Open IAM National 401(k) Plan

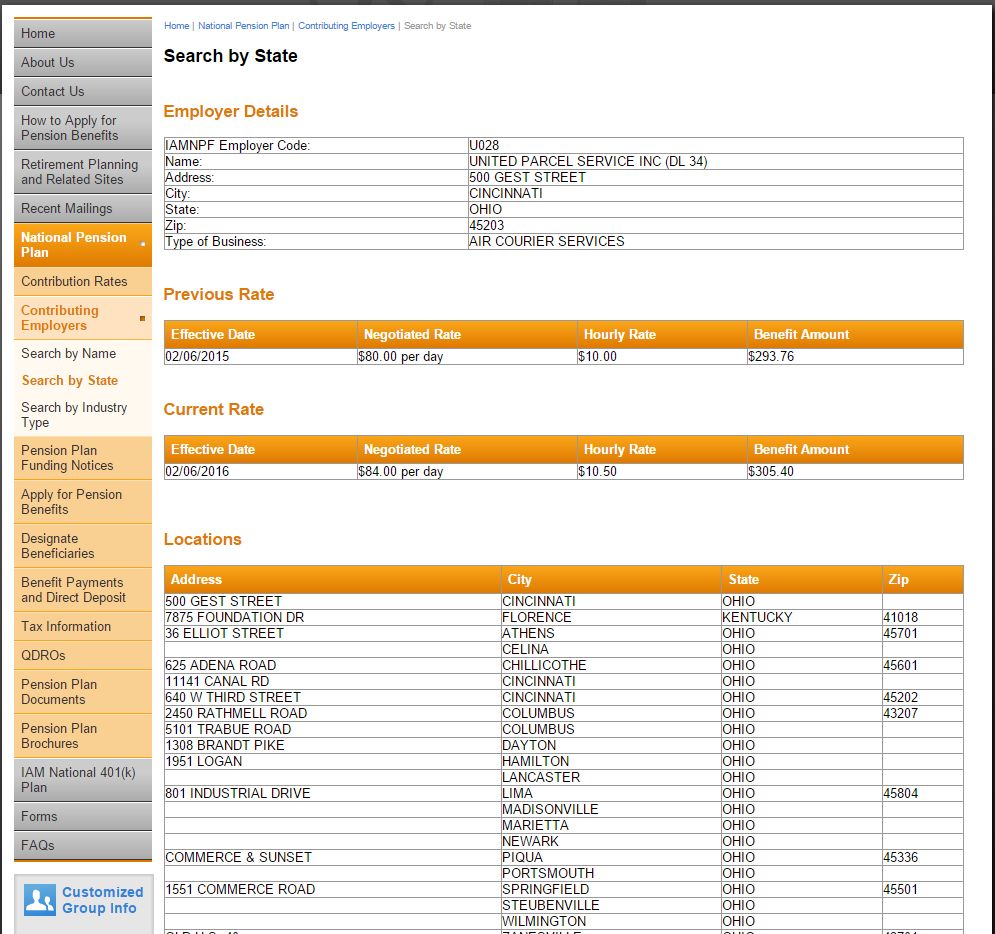(83, 780)
